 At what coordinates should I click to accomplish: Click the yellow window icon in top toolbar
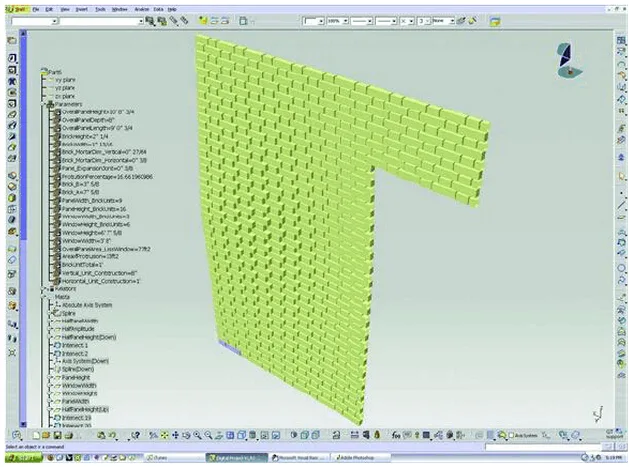pos(495,21)
